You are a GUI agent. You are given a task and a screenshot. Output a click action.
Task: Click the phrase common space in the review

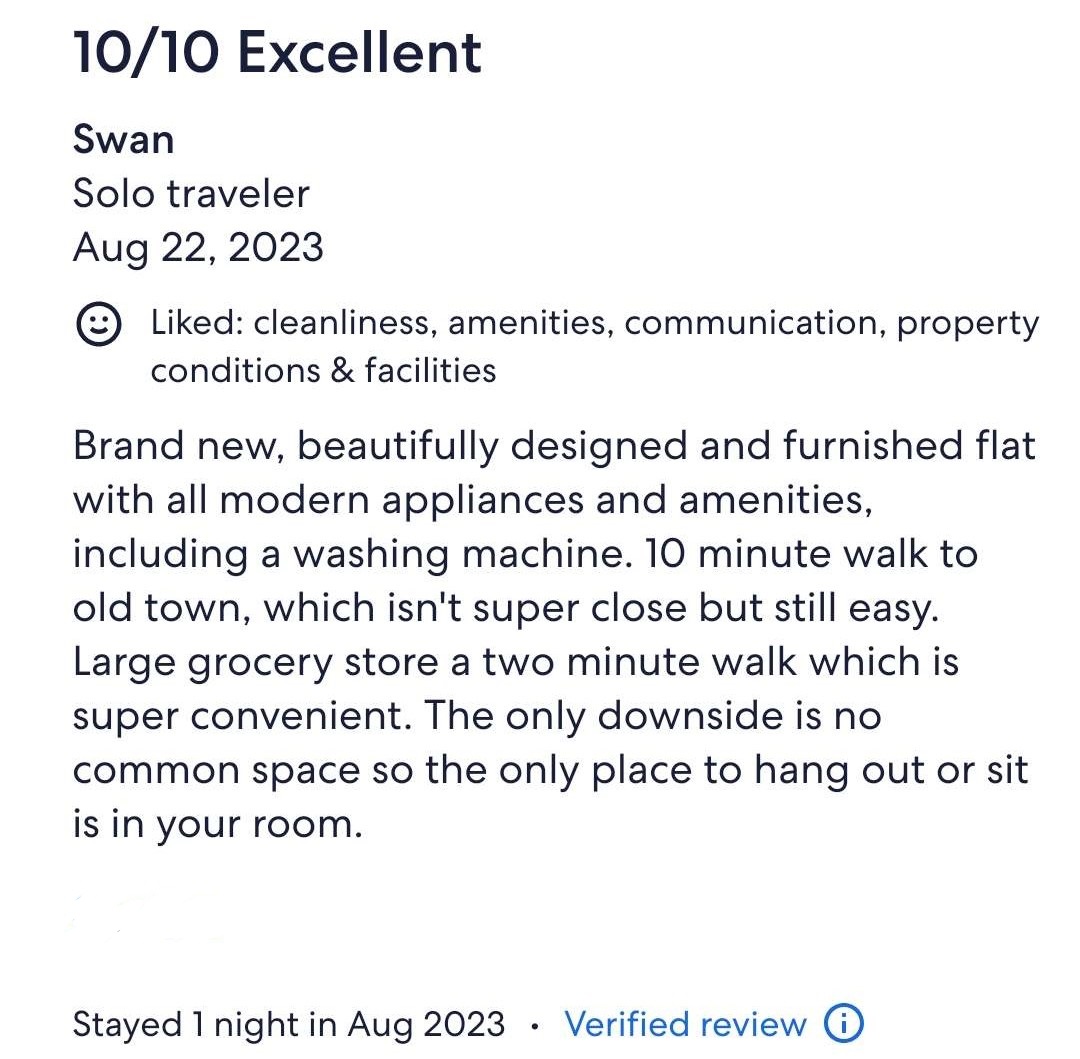point(216,770)
